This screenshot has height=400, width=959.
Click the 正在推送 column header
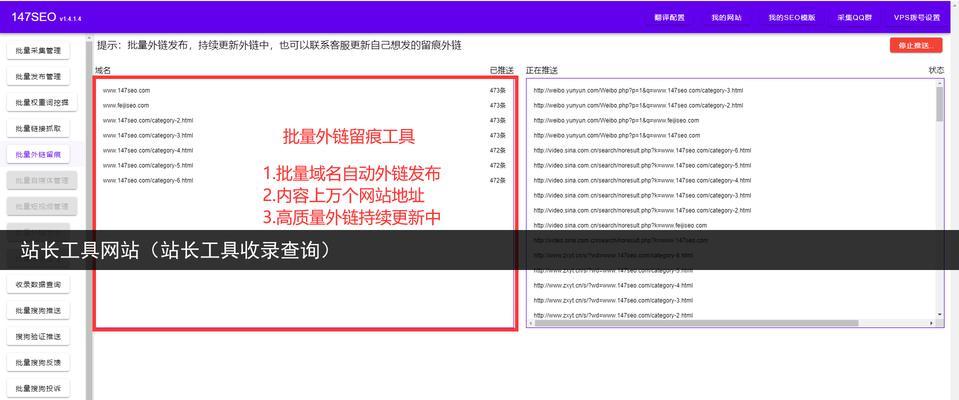[542, 70]
